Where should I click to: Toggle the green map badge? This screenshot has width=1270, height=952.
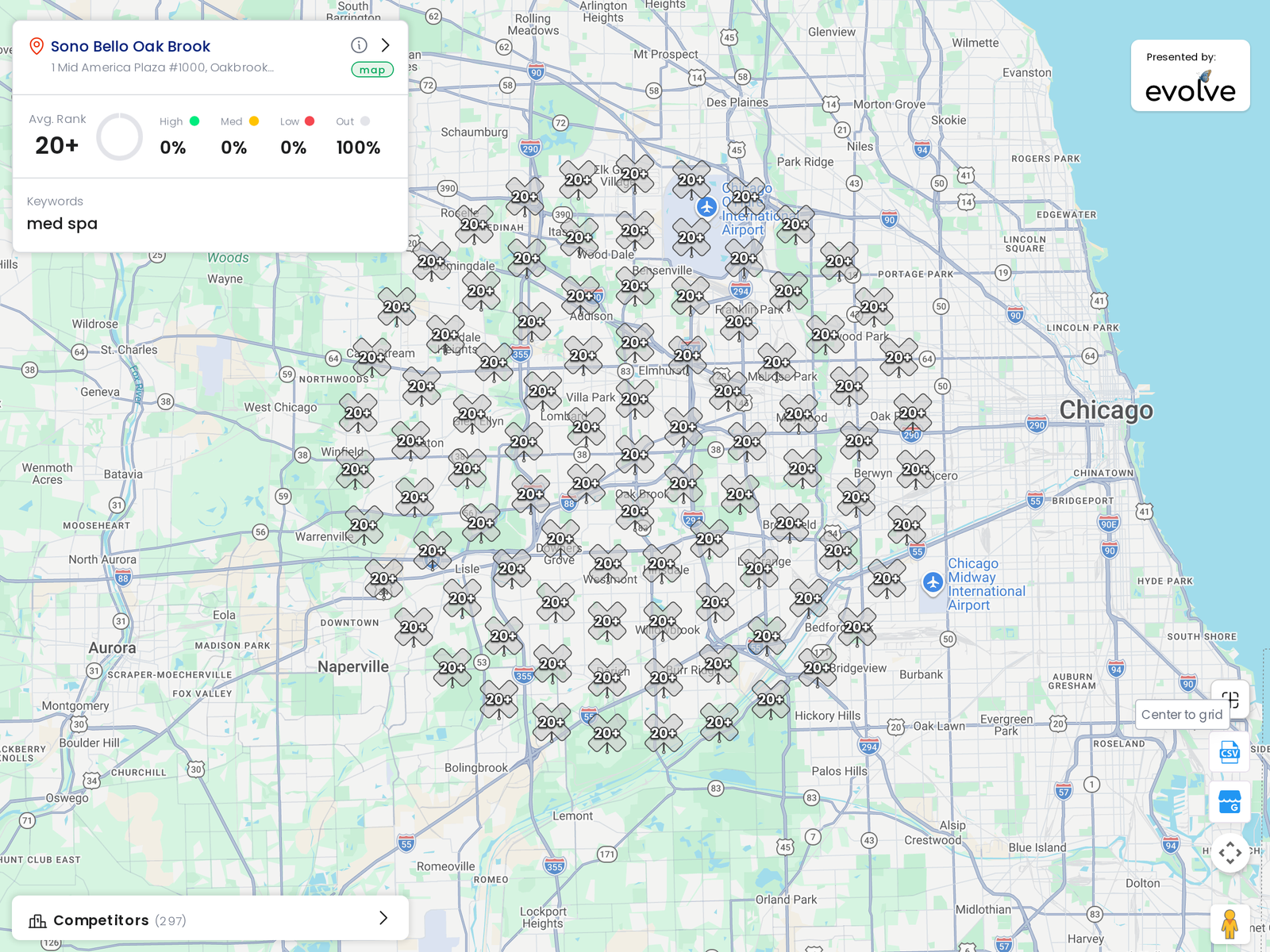(x=372, y=70)
